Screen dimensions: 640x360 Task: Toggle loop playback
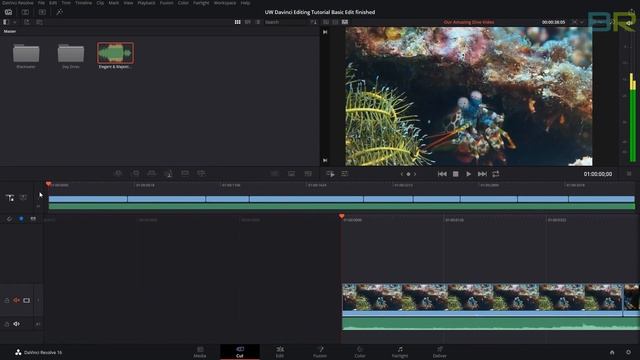coord(496,174)
